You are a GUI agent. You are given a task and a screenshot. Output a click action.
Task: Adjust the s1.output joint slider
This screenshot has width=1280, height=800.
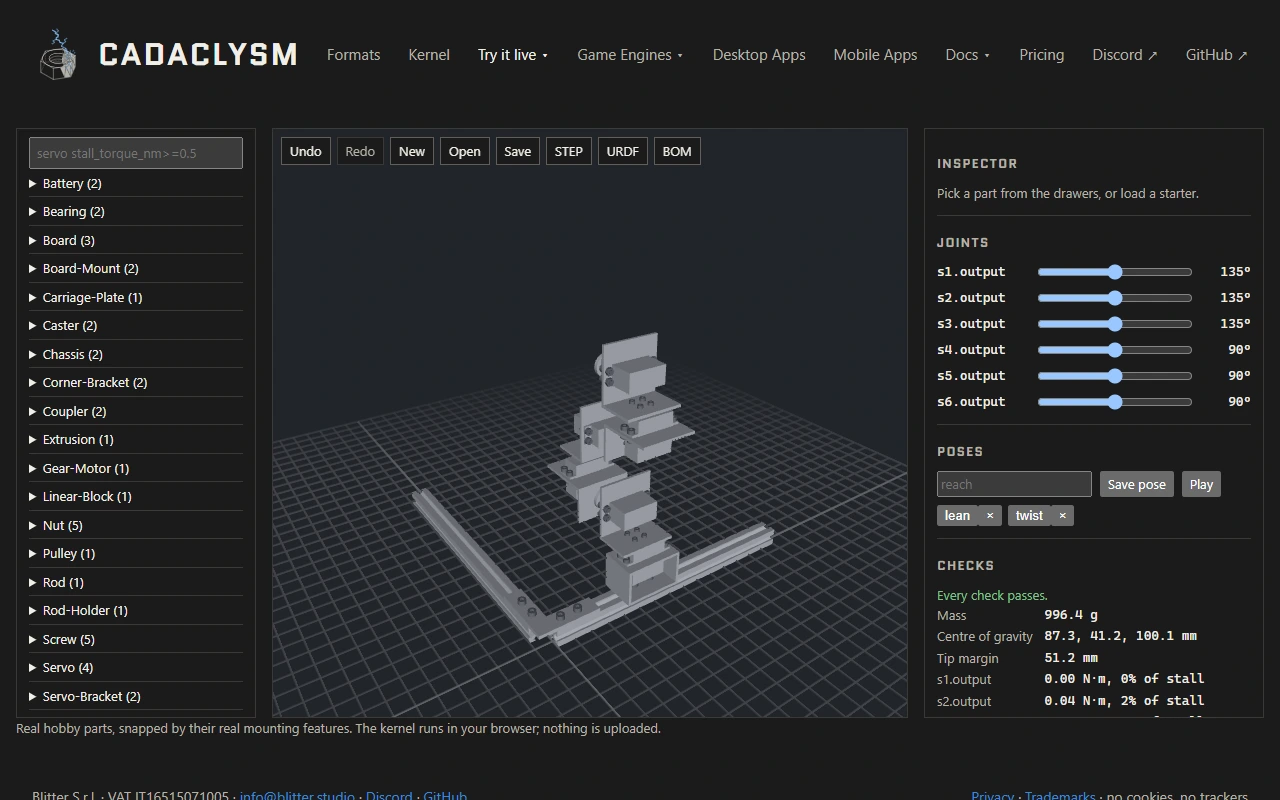[1115, 272]
